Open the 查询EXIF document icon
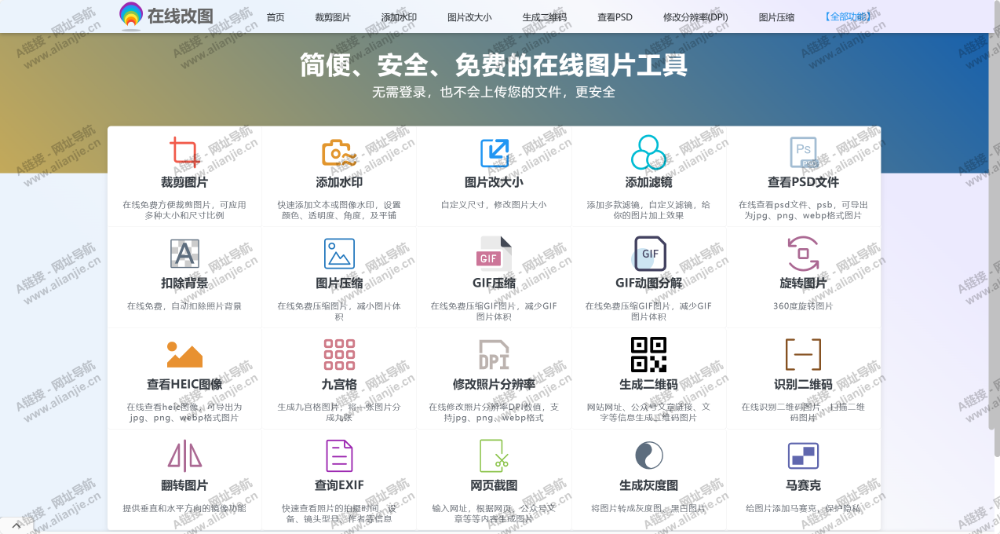Screen dimensions: 1000x534 coord(339,456)
